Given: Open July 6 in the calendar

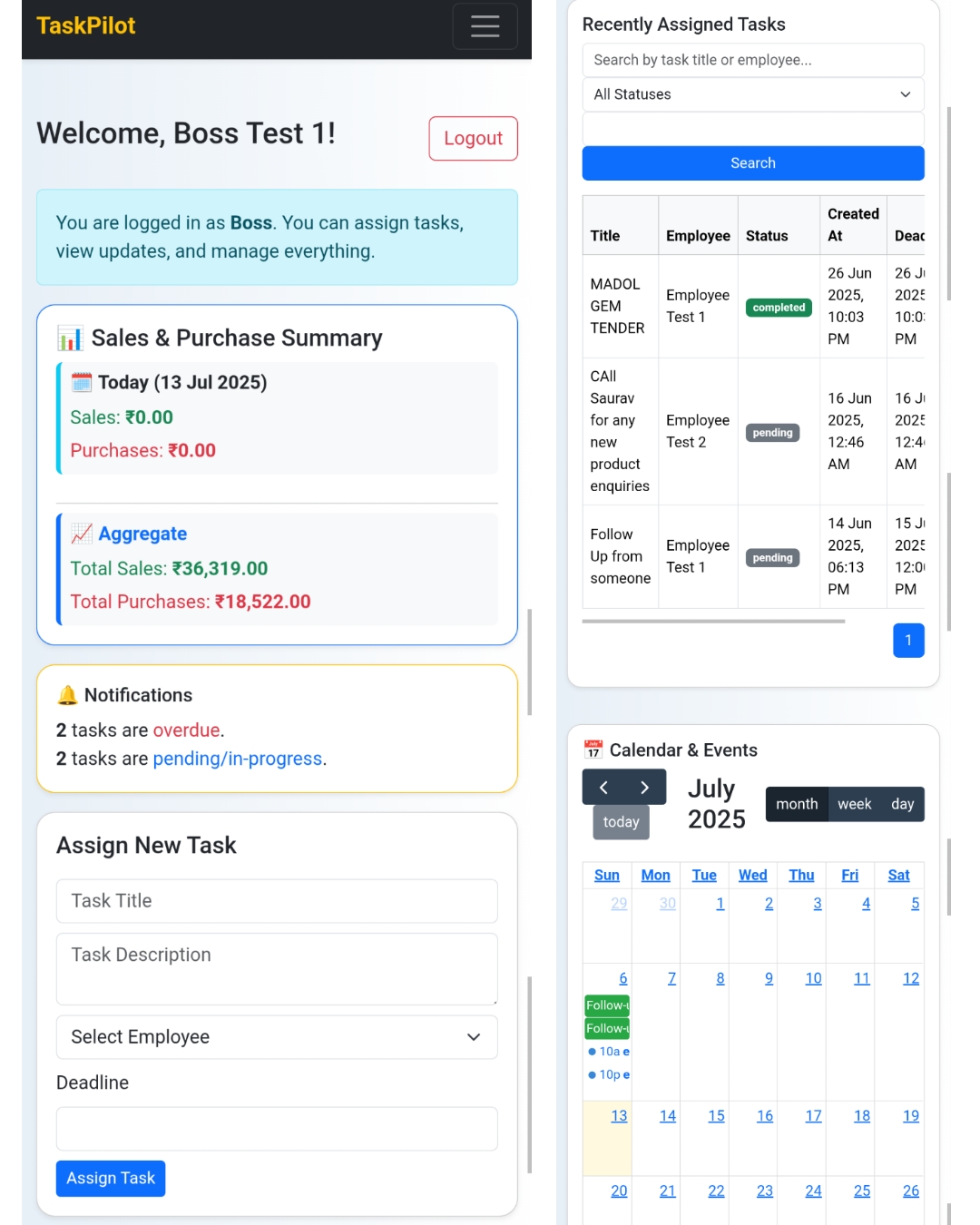Looking at the screenshot, I should (x=623, y=978).
